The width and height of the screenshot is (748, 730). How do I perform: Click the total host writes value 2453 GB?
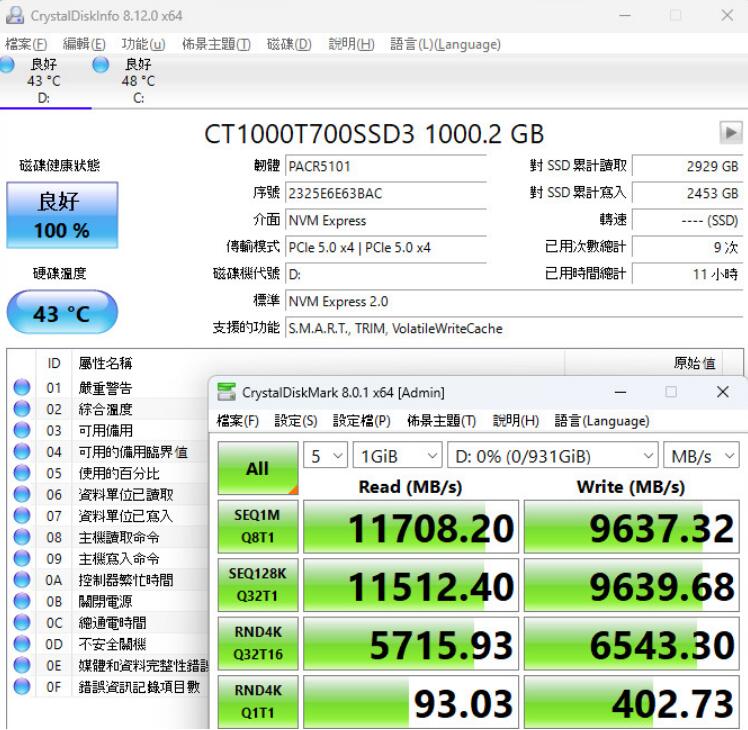[687, 193]
